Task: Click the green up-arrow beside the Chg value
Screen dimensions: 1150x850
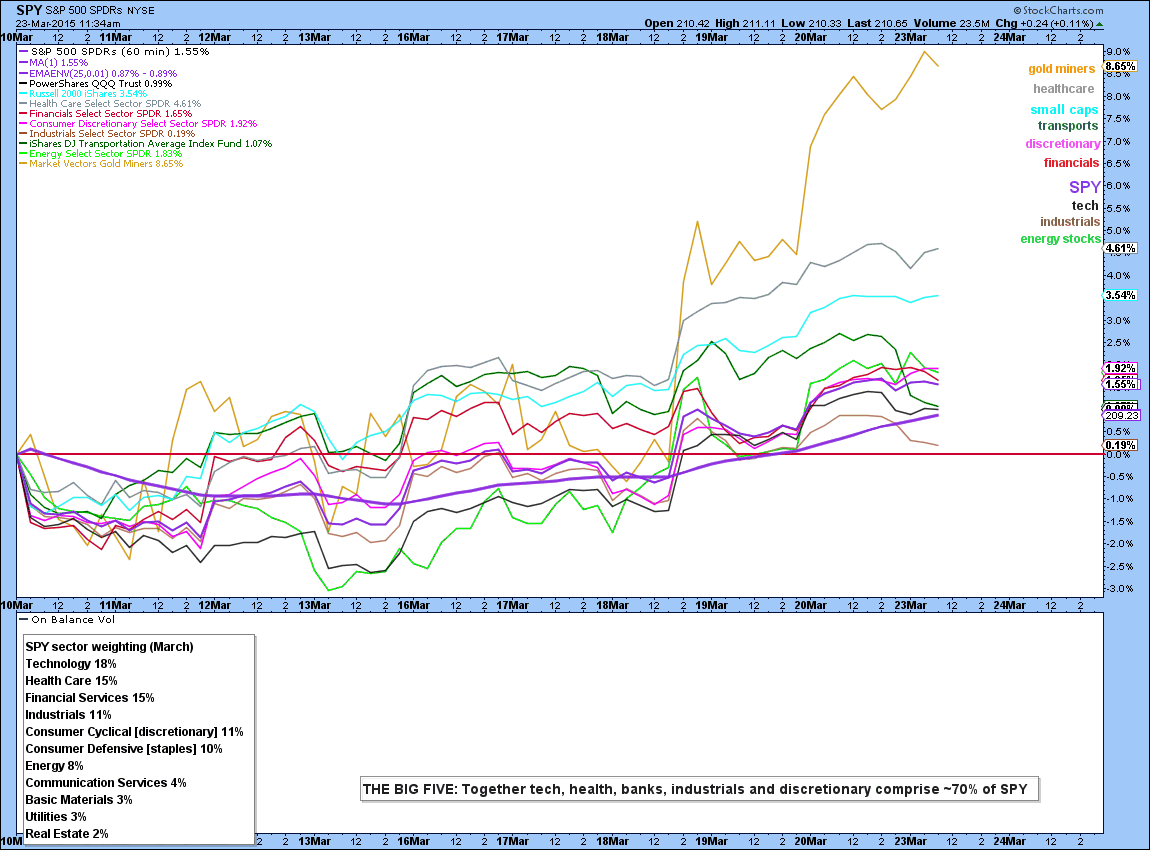Action: tap(1099, 23)
